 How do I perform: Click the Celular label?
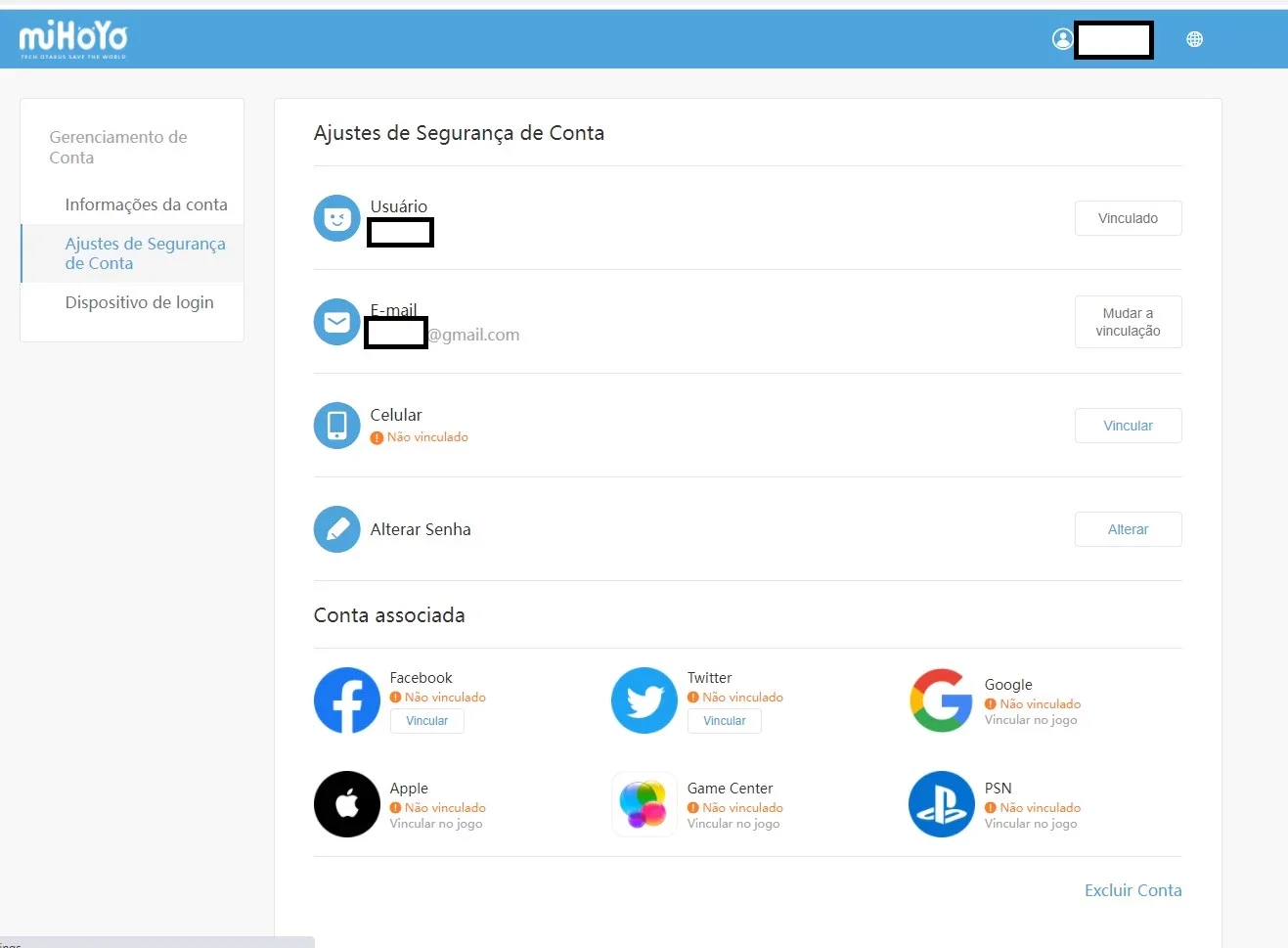[x=396, y=415]
